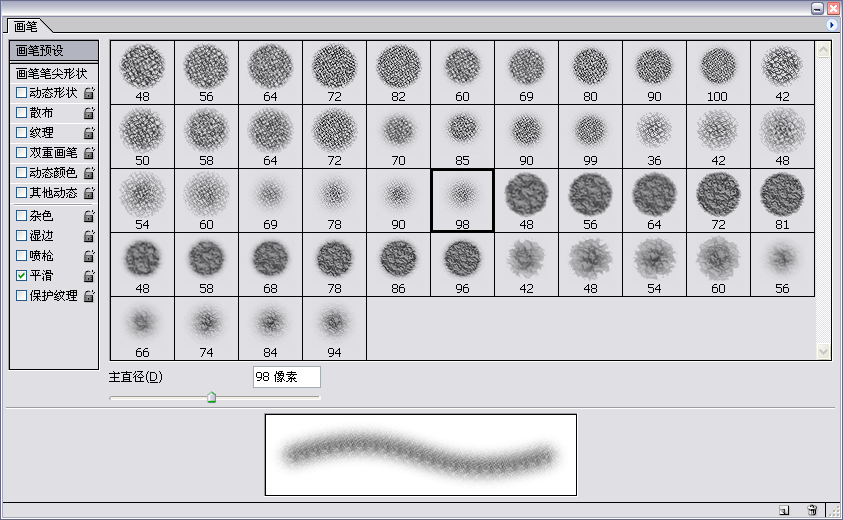Select the brush preset sized 50
The height and width of the screenshot is (520, 843).
[x=142, y=137]
